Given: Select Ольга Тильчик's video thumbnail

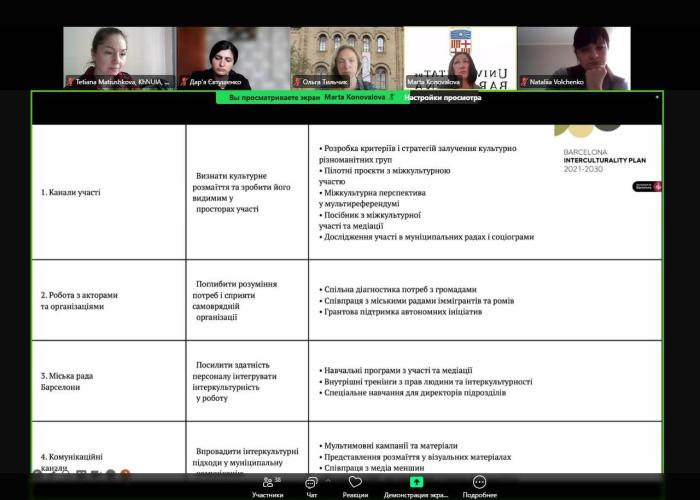Looking at the screenshot, I should click(347, 57).
